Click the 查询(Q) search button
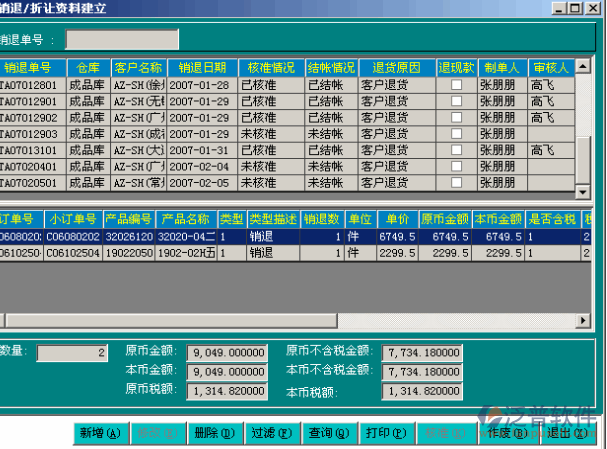Screen dimensions: 607x449 [x=328, y=433]
